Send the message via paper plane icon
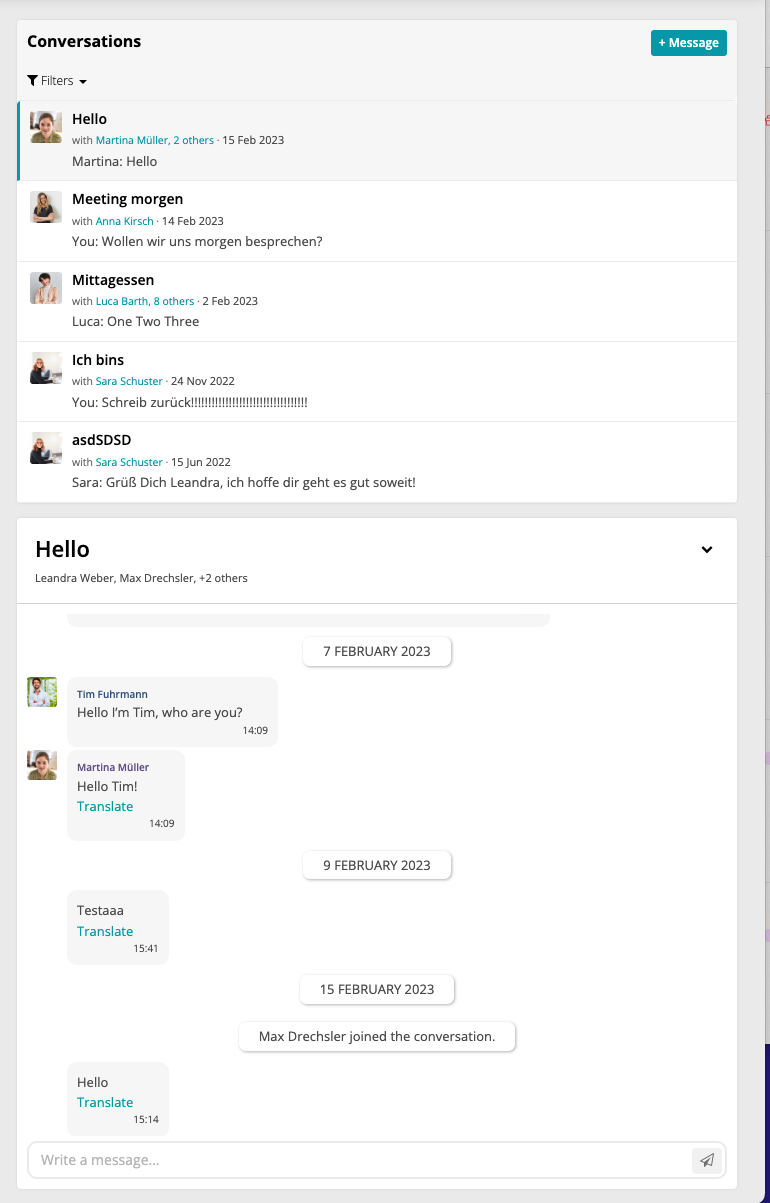Image resolution: width=770 pixels, height=1203 pixels. [707, 1160]
